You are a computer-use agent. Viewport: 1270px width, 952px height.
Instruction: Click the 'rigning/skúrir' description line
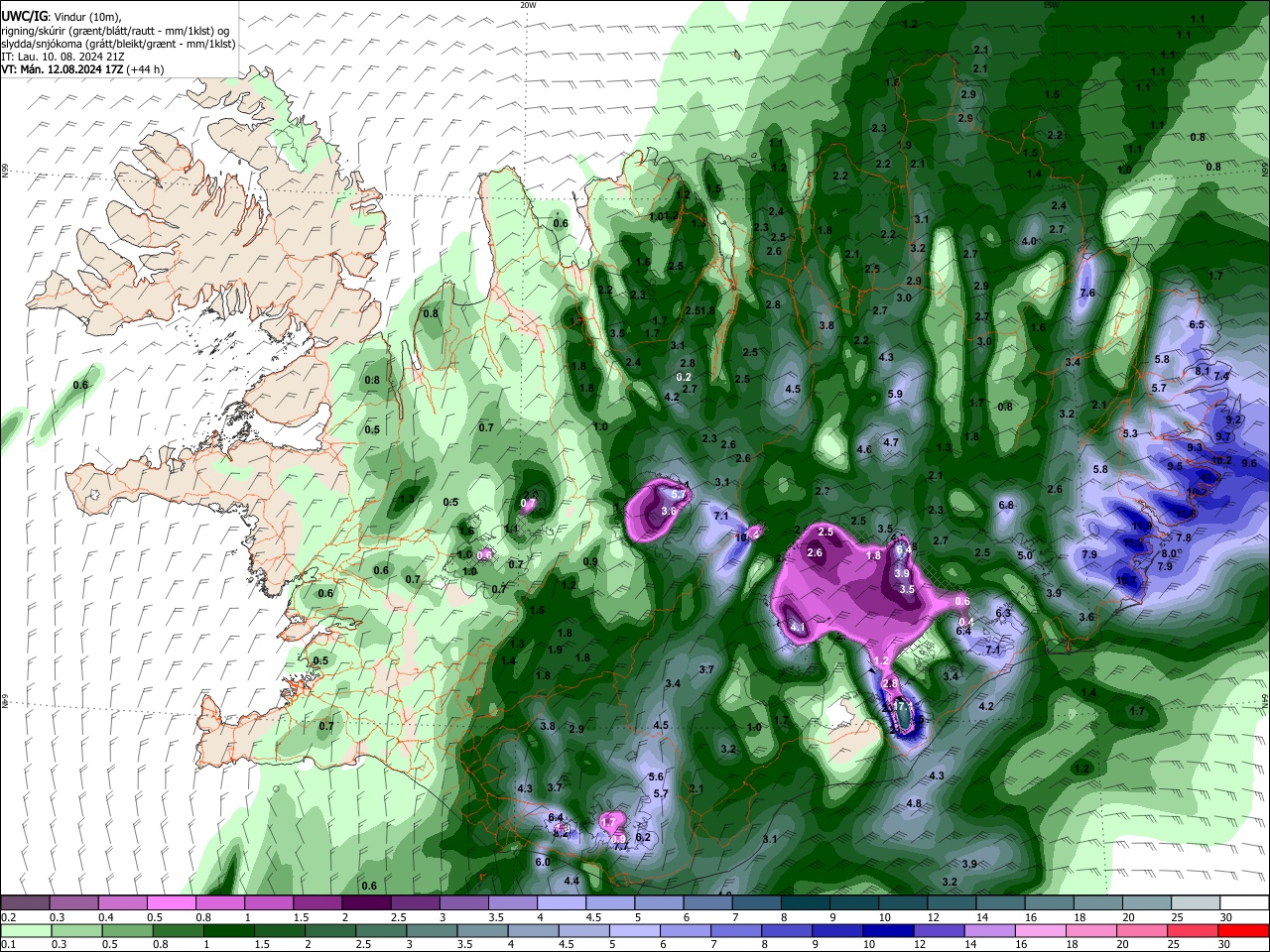[x=117, y=31]
